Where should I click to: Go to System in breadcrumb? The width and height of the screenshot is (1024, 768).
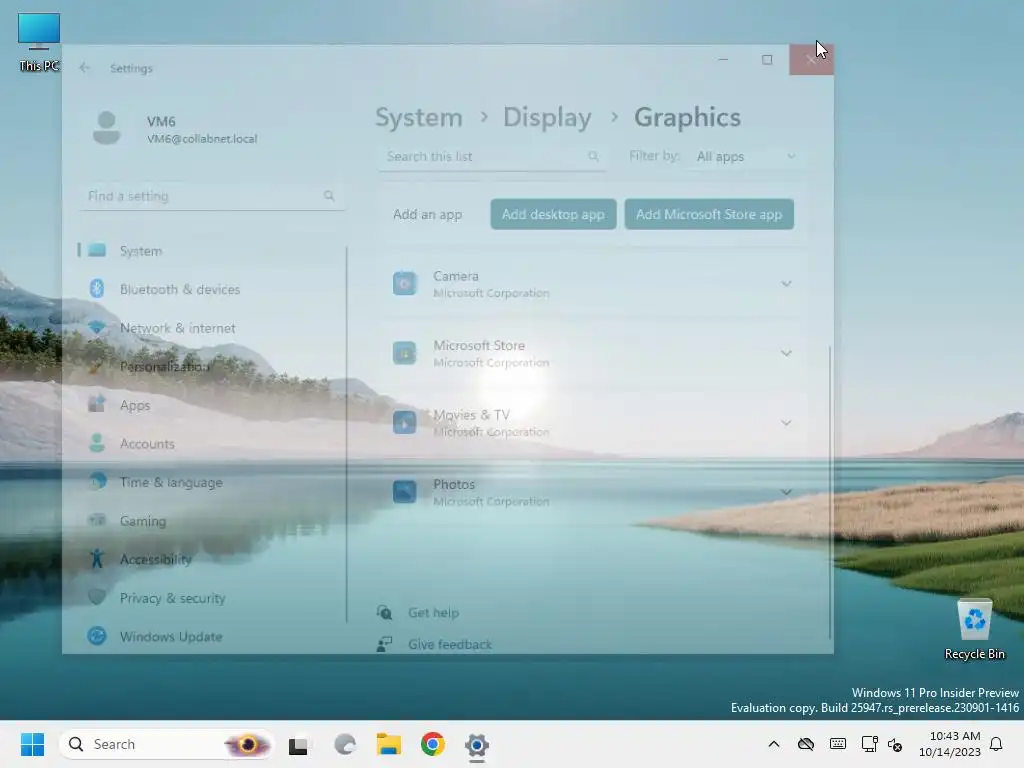[419, 118]
